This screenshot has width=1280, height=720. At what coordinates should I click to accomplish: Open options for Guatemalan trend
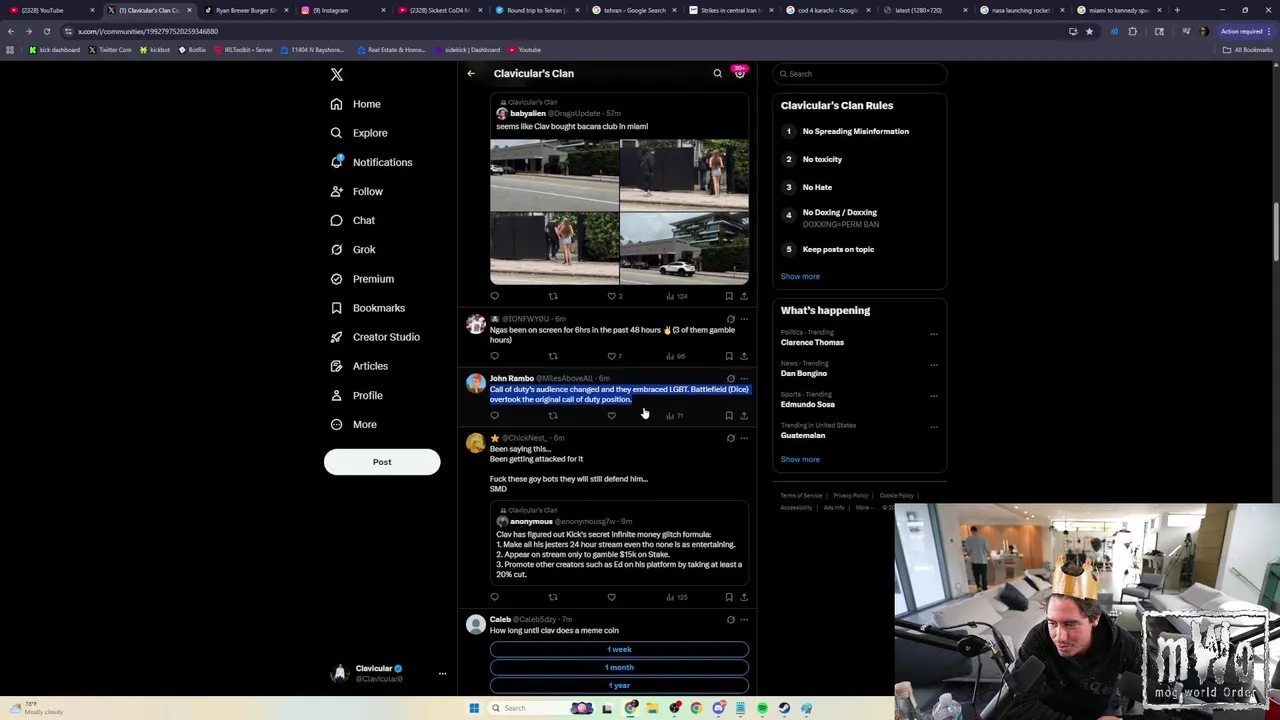coord(934,427)
